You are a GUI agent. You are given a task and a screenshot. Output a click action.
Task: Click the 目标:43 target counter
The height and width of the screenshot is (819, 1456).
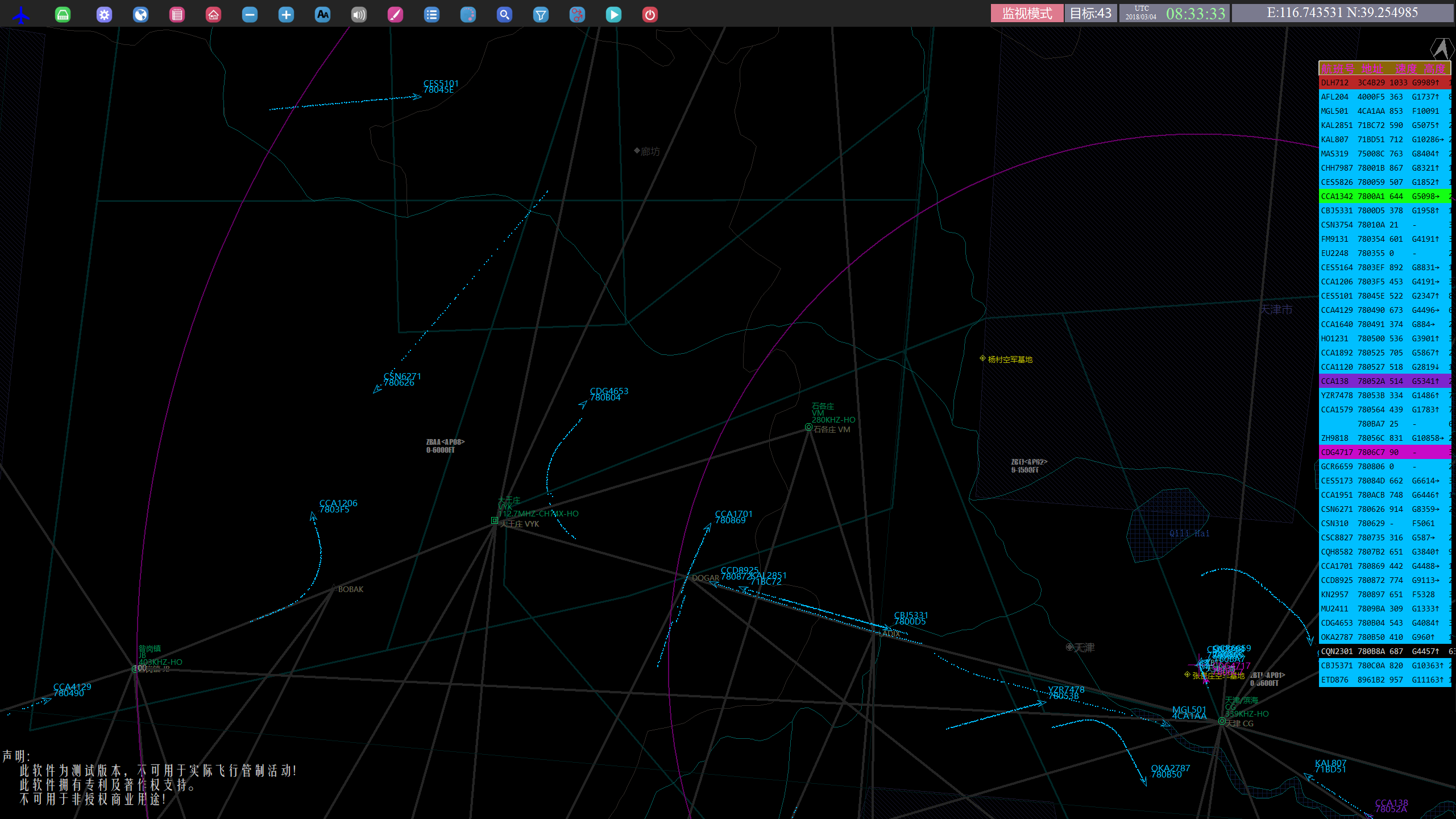click(x=1090, y=13)
